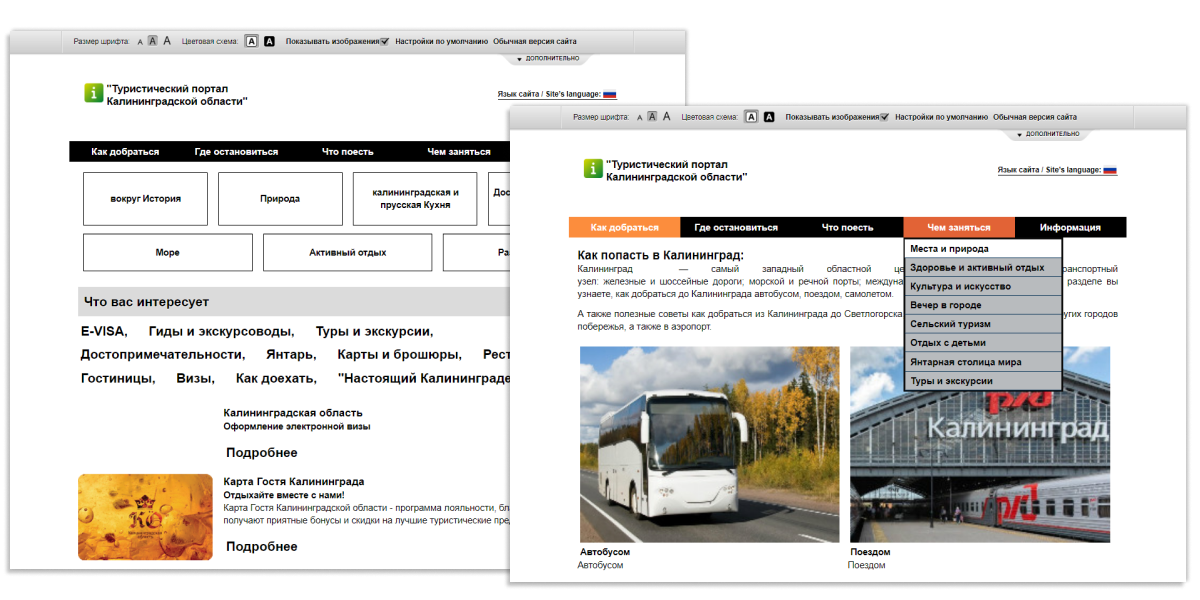Open 'Обычная версия сайта' in back window
The image size is (1200, 600).
click(535, 41)
